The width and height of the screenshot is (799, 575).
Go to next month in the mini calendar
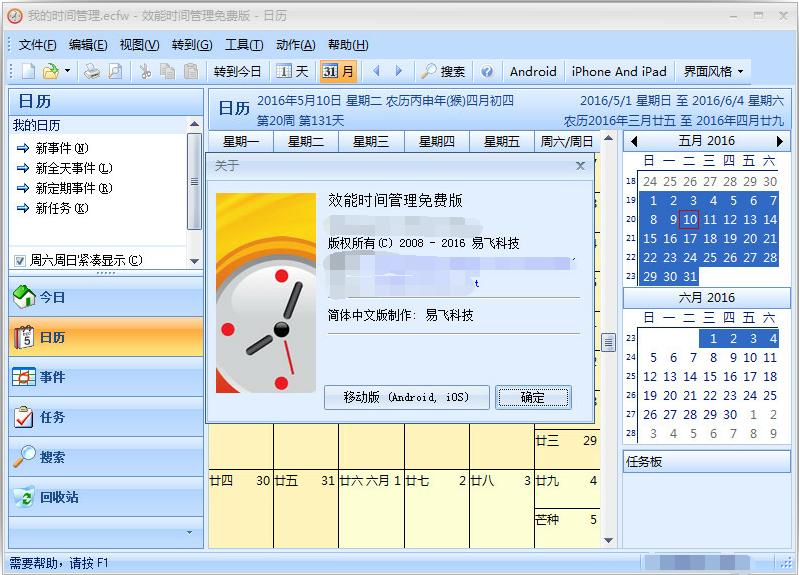tap(780, 141)
